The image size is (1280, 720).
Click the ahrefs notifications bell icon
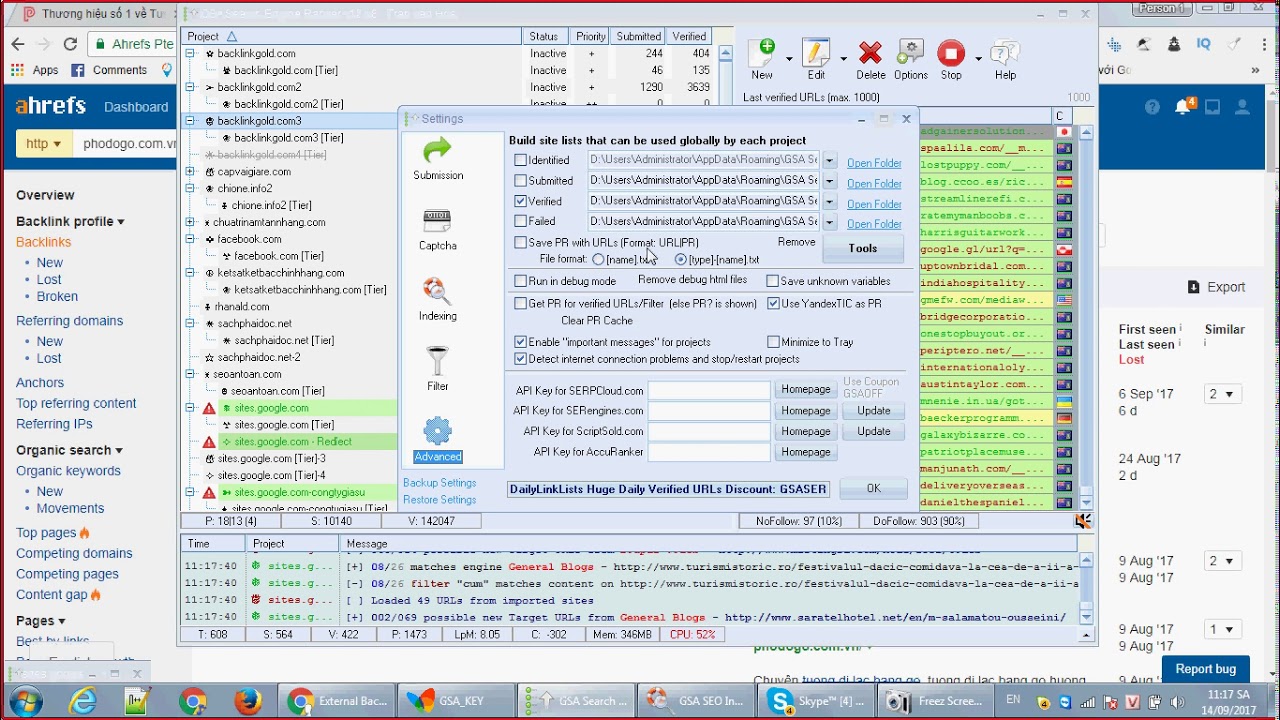point(1183,107)
